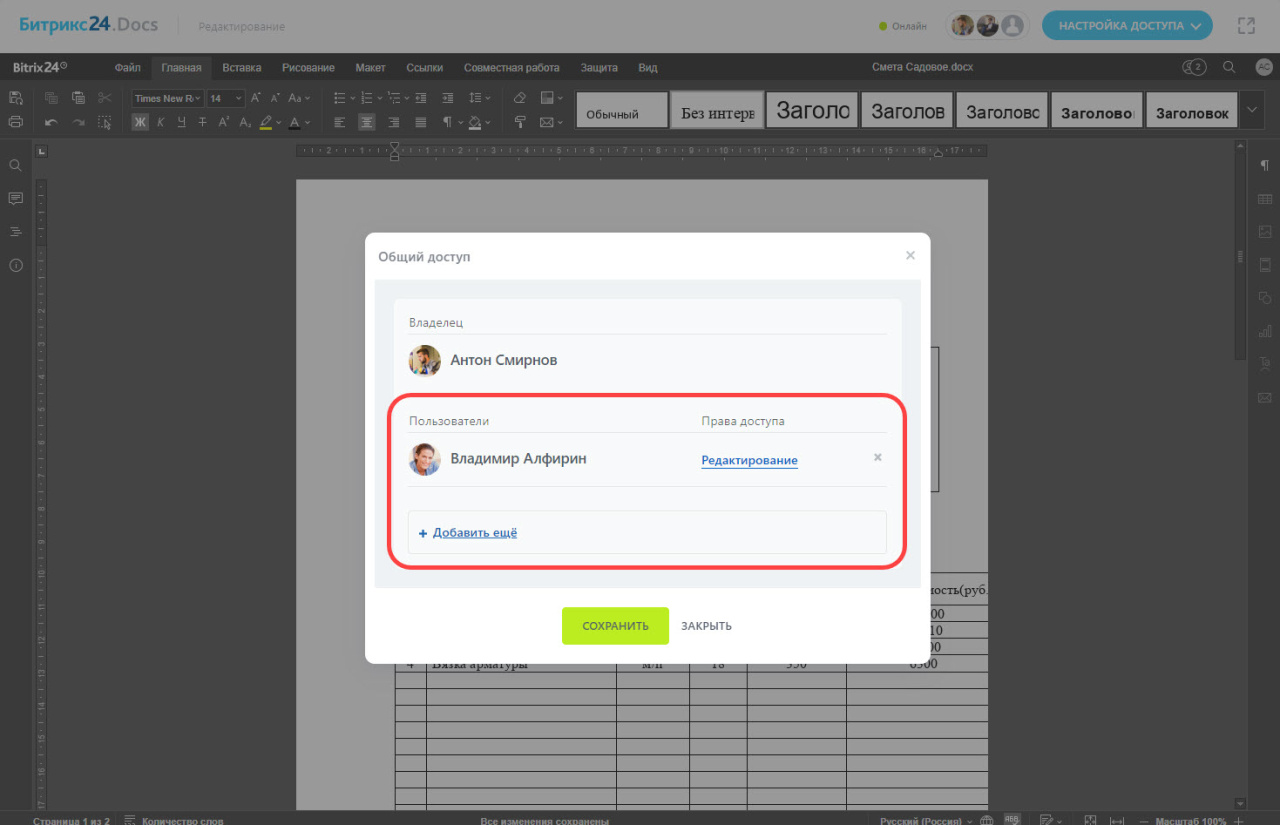Toggle strikethrough formatting

202,122
